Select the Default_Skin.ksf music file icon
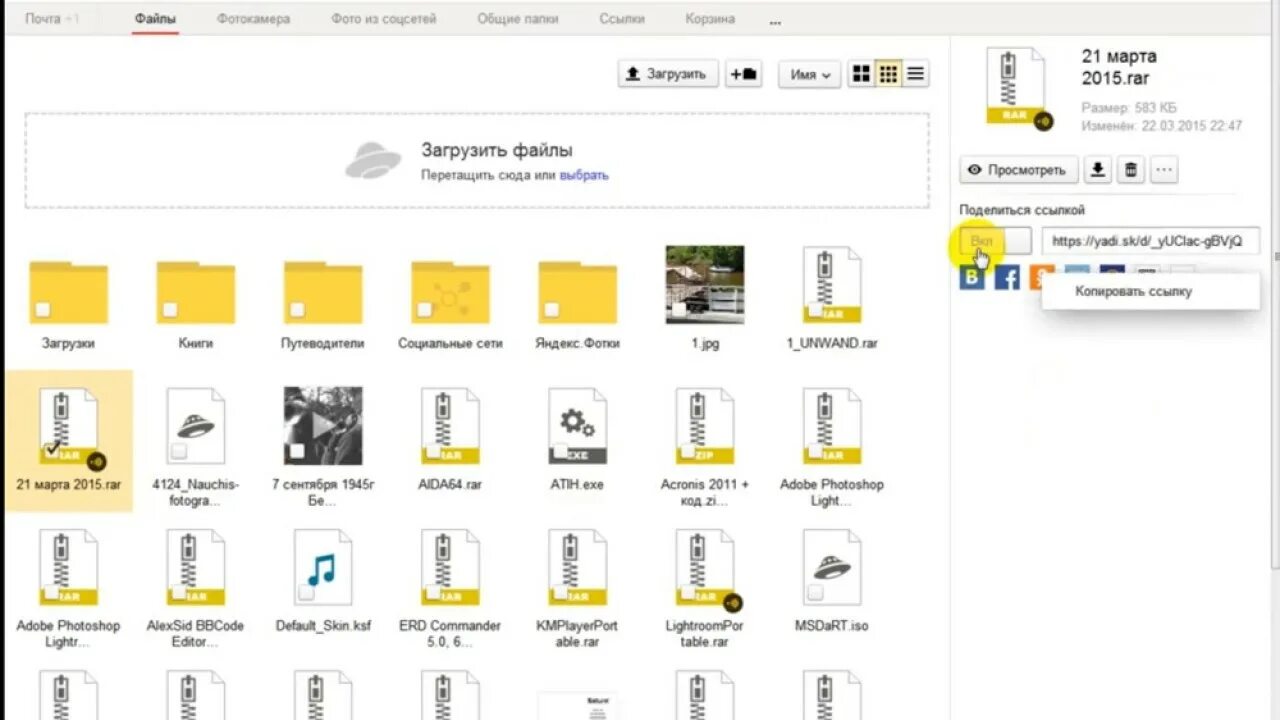The height and width of the screenshot is (720, 1280). pyautogui.click(x=323, y=568)
